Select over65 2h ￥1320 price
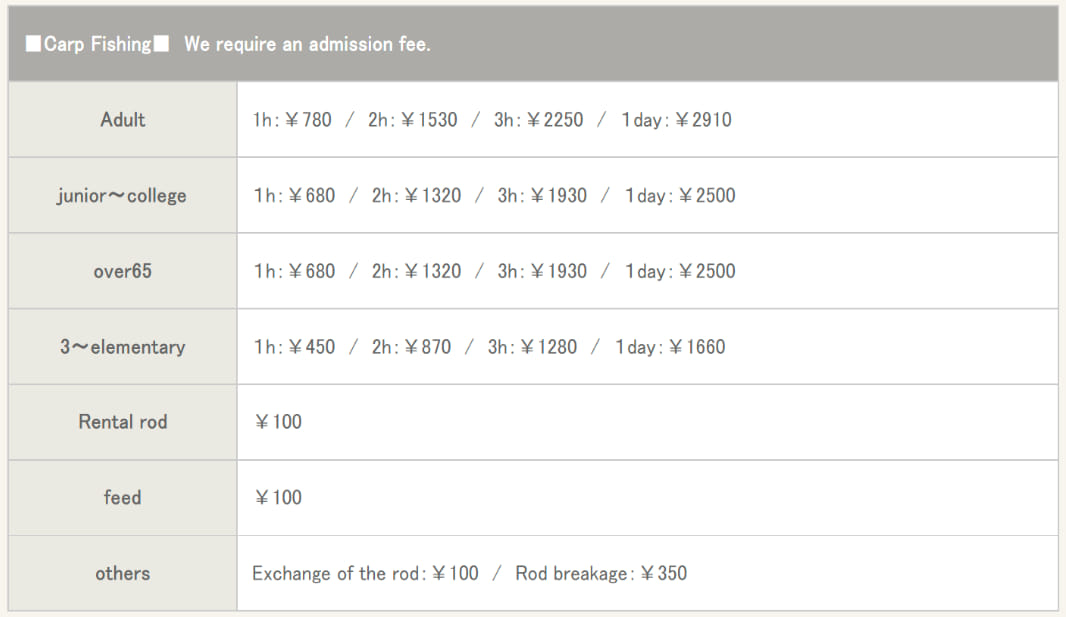This screenshot has width=1066, height=617. click(x=416, y=271)
